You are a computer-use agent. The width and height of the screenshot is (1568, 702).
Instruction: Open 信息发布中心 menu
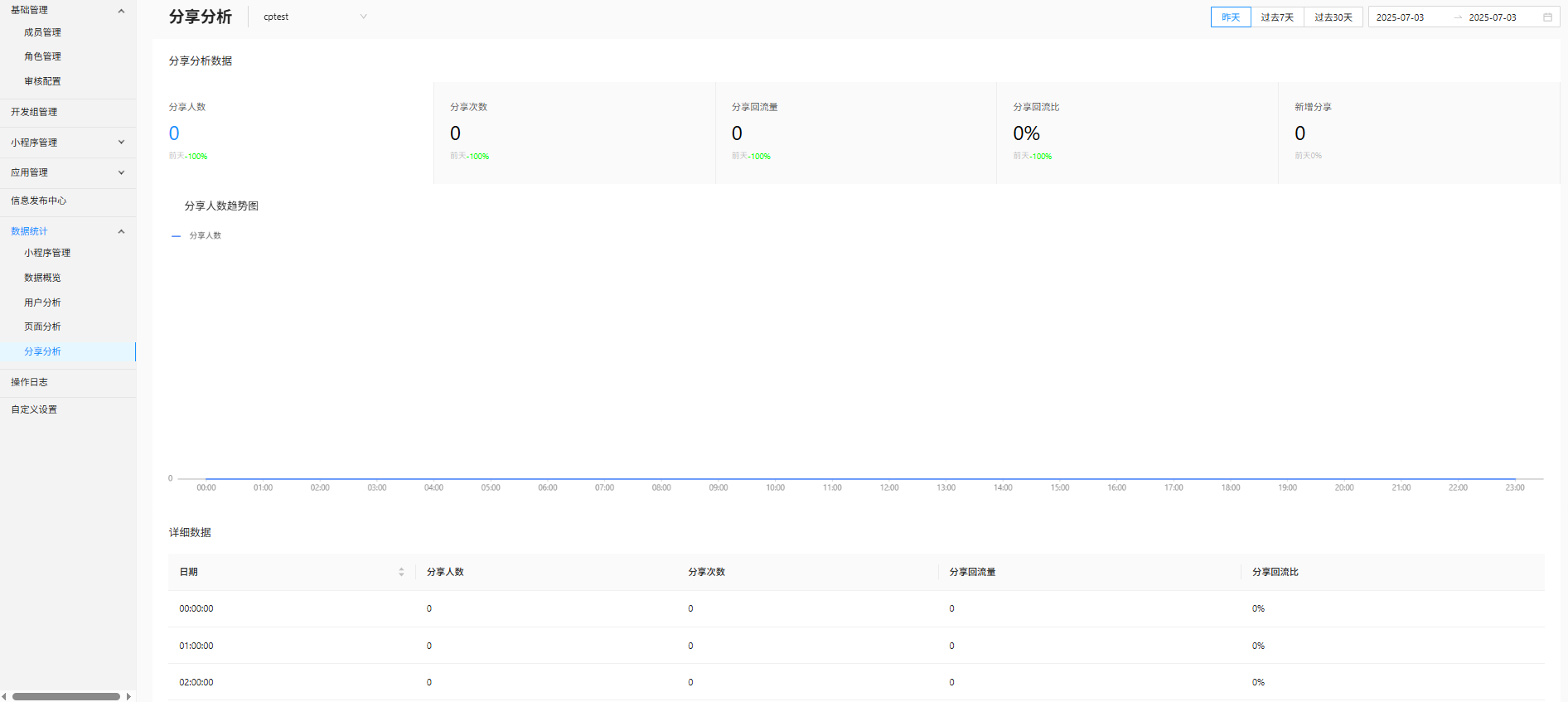click(39, 201)
